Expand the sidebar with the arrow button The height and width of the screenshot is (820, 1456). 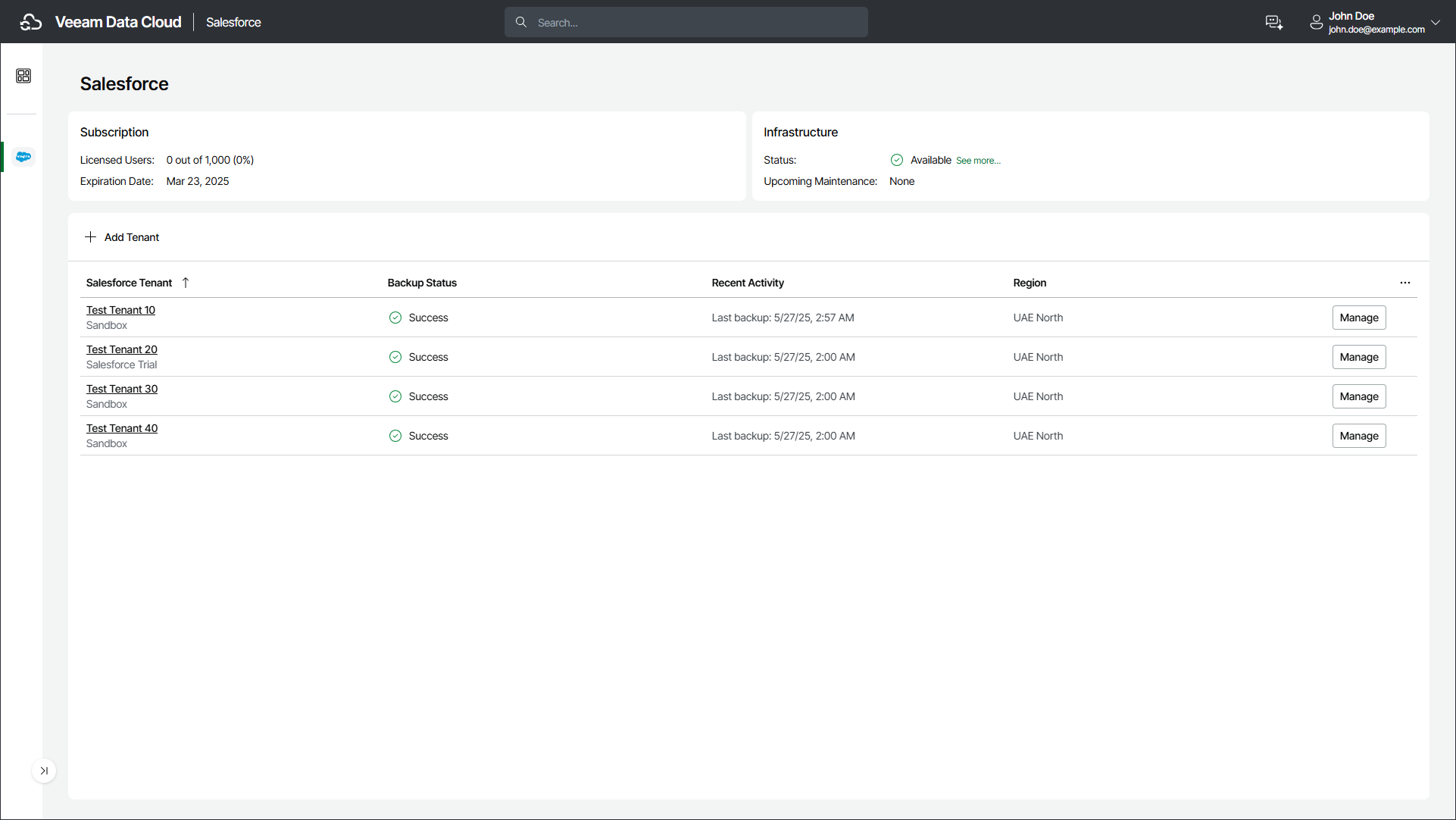[x=44, y=771]
